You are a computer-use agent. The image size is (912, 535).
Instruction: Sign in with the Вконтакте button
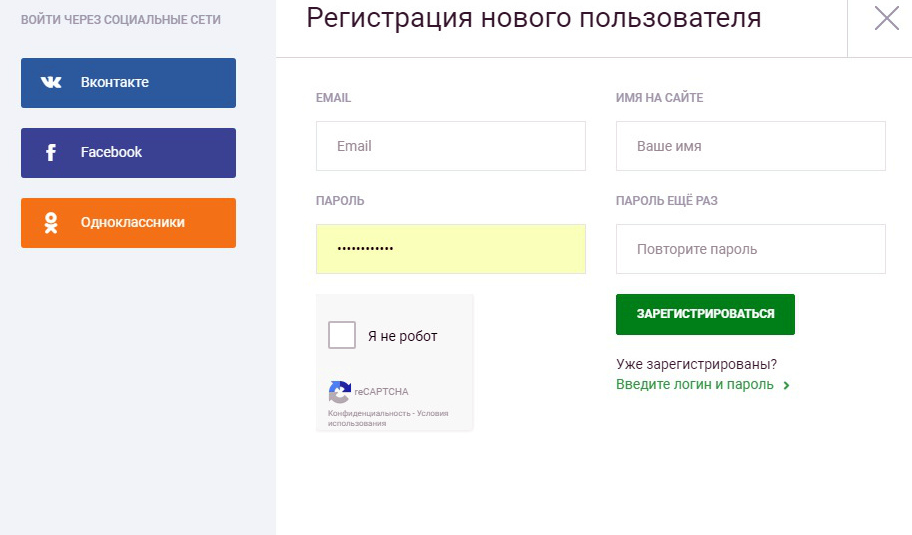(x=128, y=83)
